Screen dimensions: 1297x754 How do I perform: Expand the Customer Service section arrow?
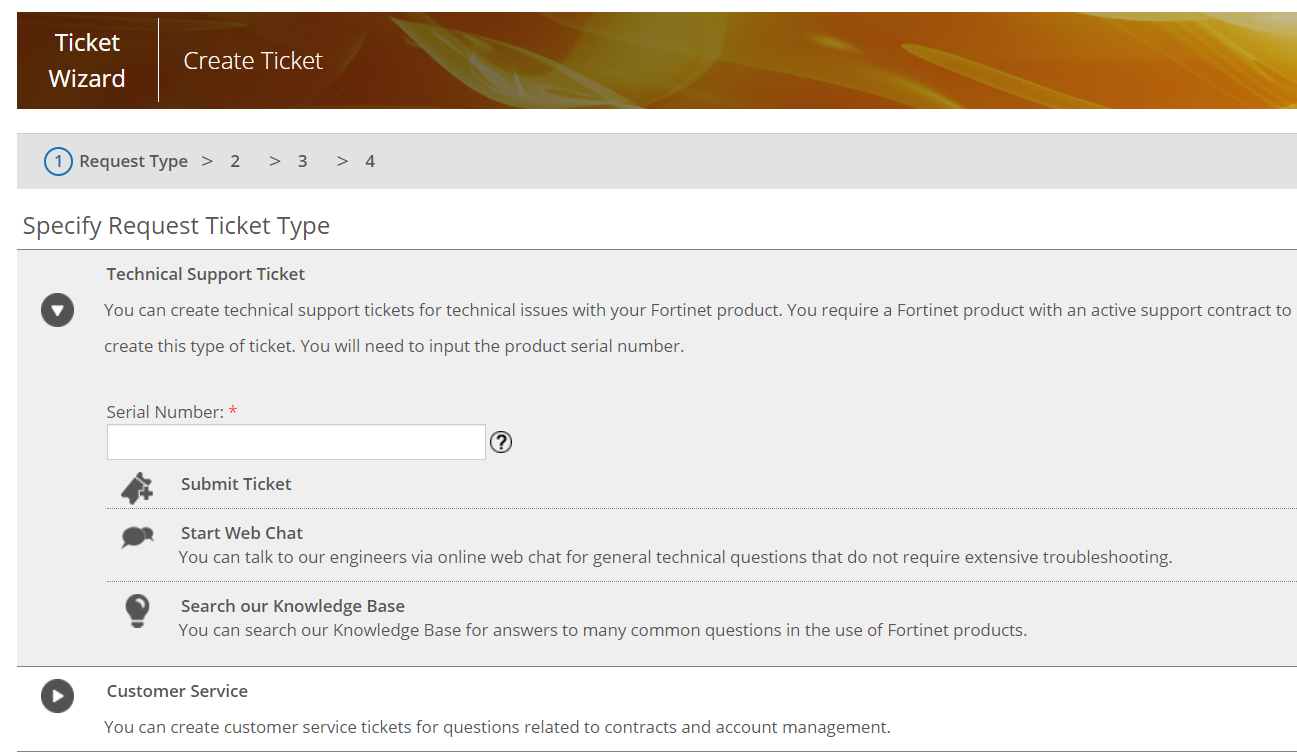pos(57,696)
